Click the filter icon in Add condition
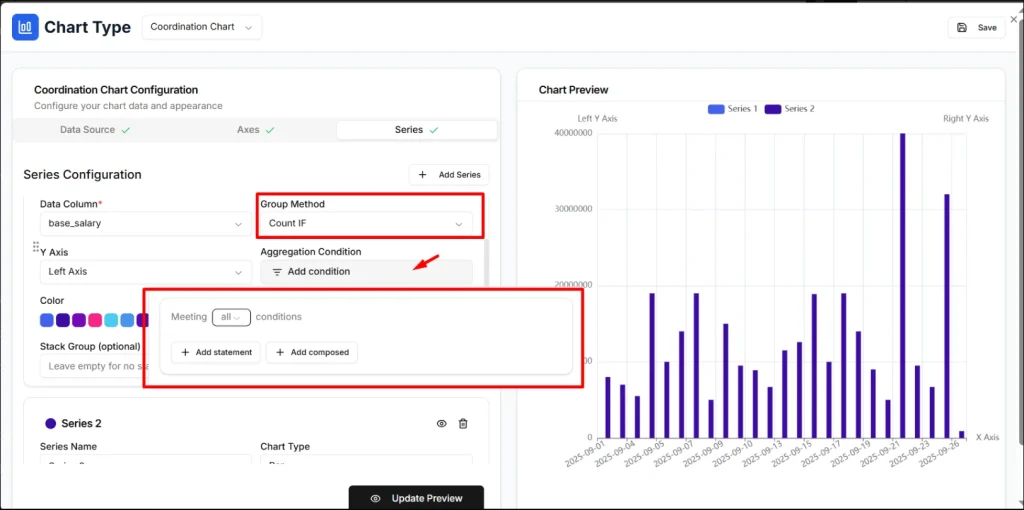The height and width of the screenshot is (510, 1024). pyautogui.click(x=277, y=272)
